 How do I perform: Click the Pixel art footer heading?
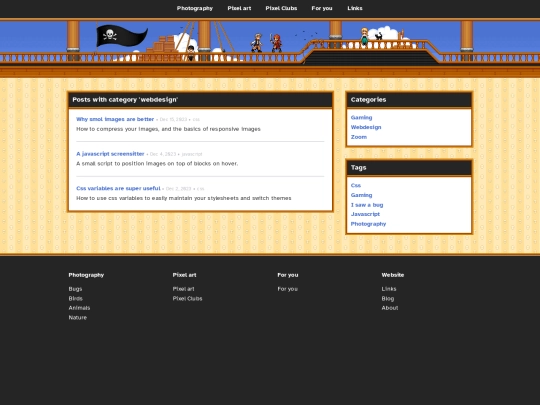pyautogui.click(x=184, y=275)
